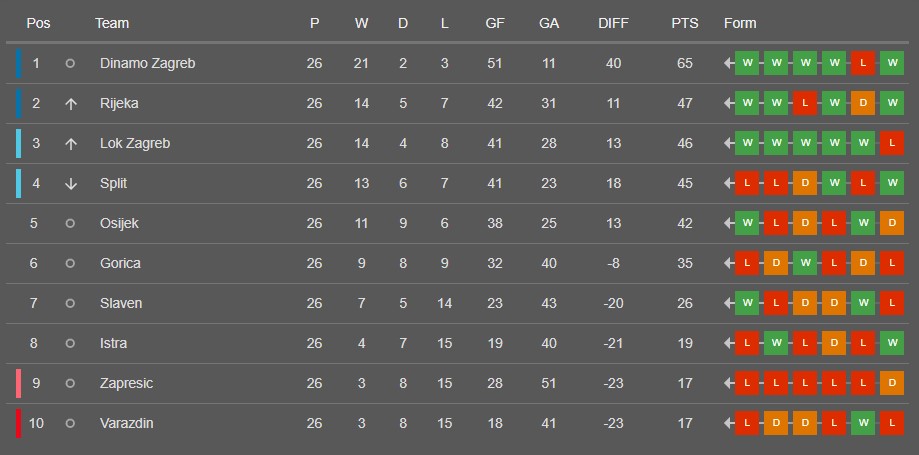
Task: Sort table by PTS column header
Action: pyautogui.click(x=685, y=23)
